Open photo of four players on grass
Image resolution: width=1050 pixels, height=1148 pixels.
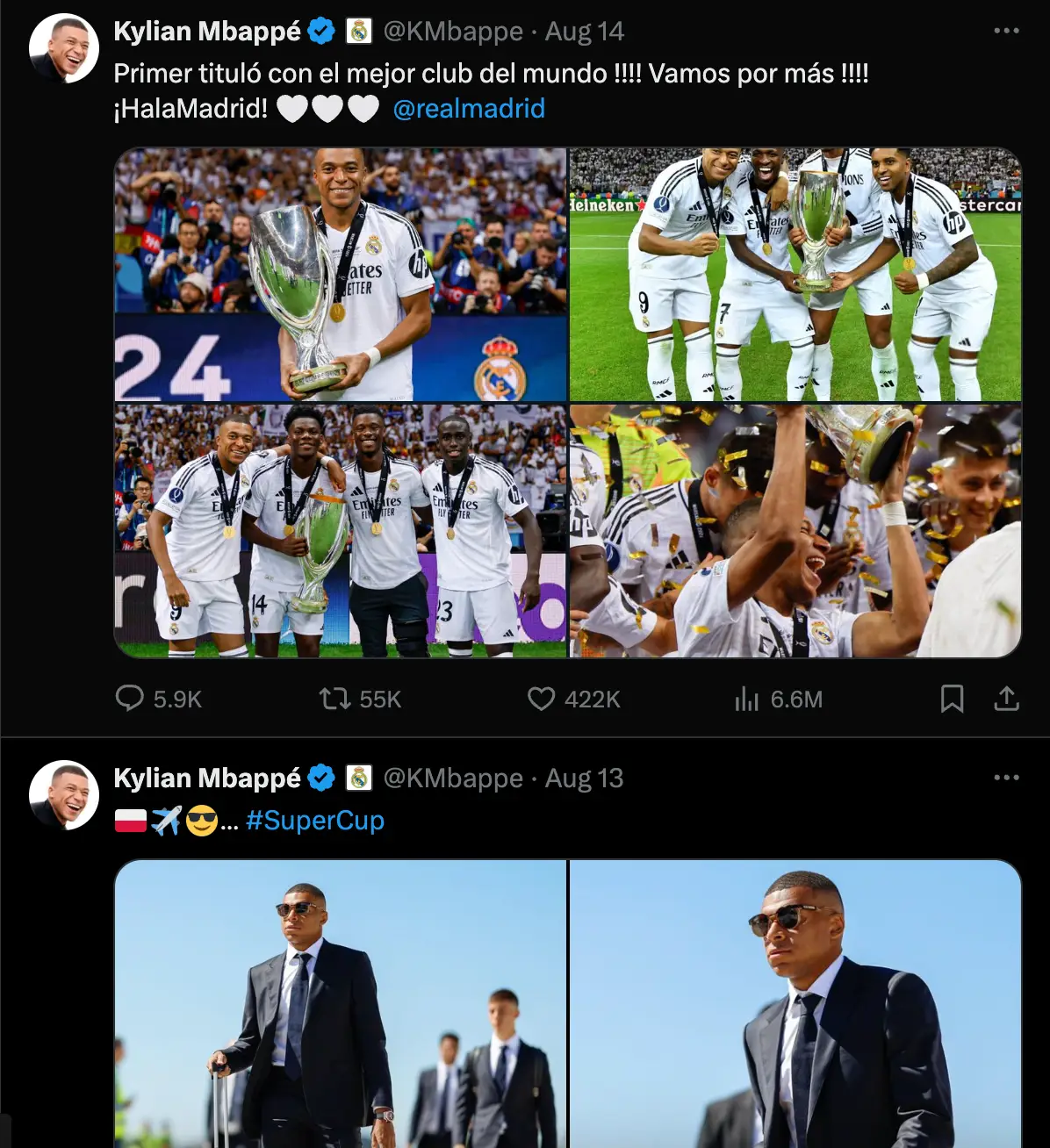click(795, 274)
